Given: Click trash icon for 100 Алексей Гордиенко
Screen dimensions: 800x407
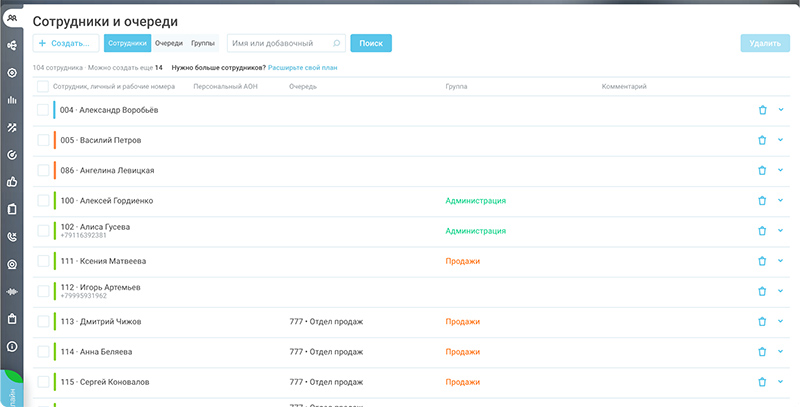Looking at the screenshot, I should (x=762, y=201).
